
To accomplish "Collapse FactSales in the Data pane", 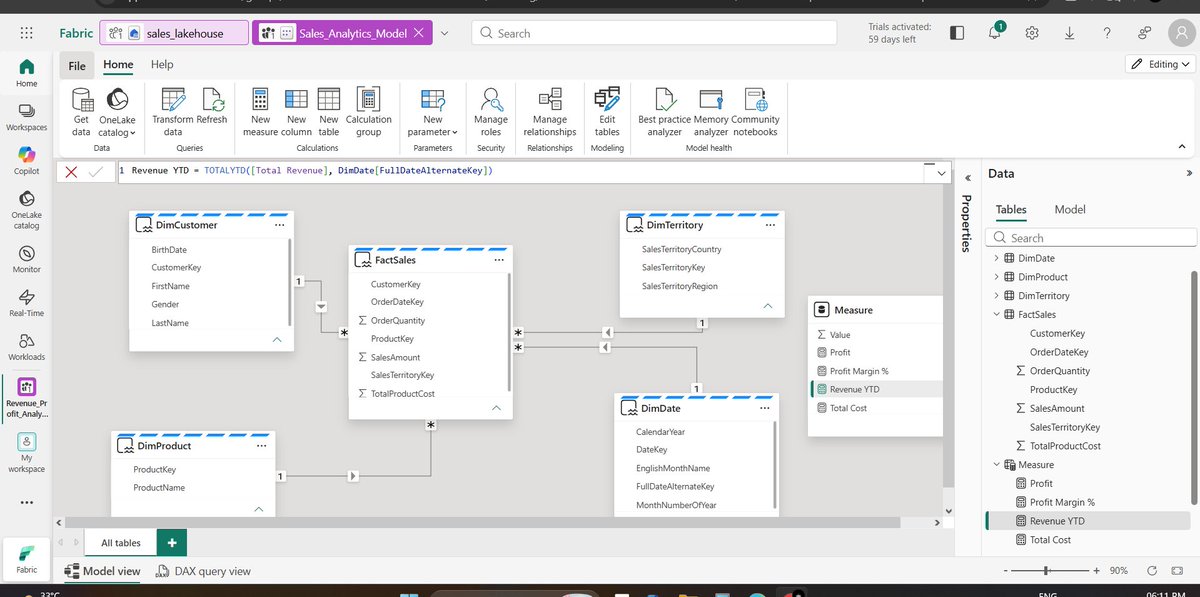I will point(996,314).
